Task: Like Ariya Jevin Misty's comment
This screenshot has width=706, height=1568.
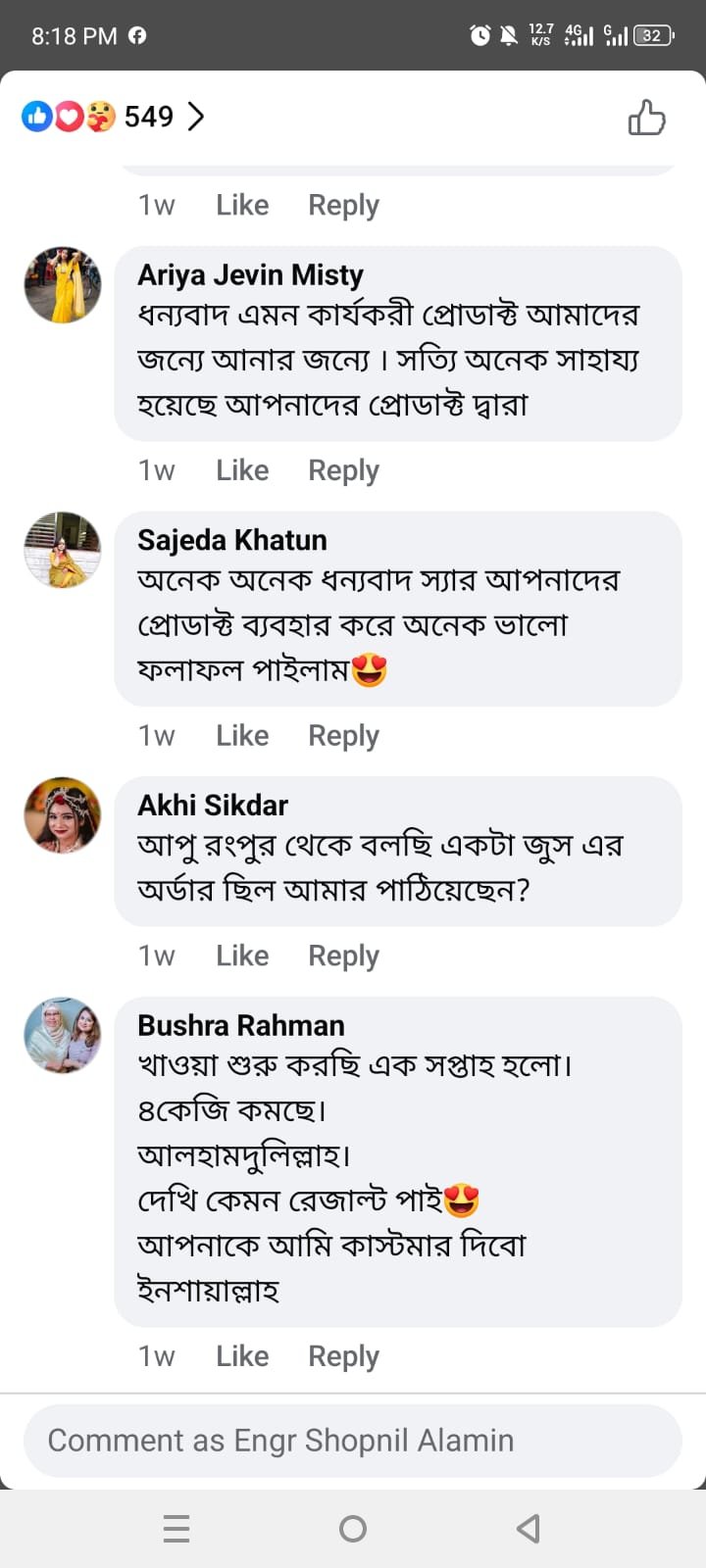Action: click(242, 470)
